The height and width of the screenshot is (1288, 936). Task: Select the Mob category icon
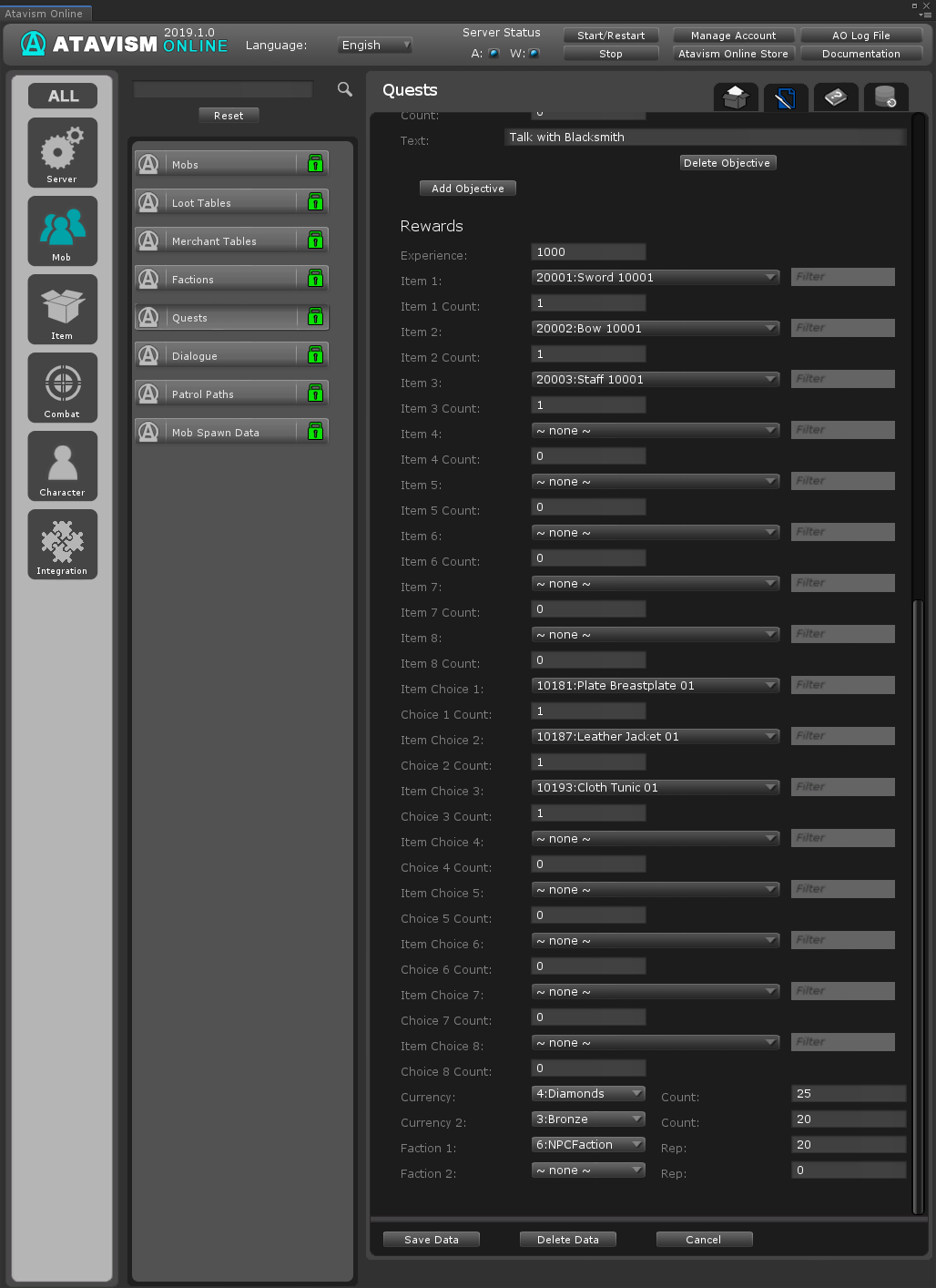(62, 230)
